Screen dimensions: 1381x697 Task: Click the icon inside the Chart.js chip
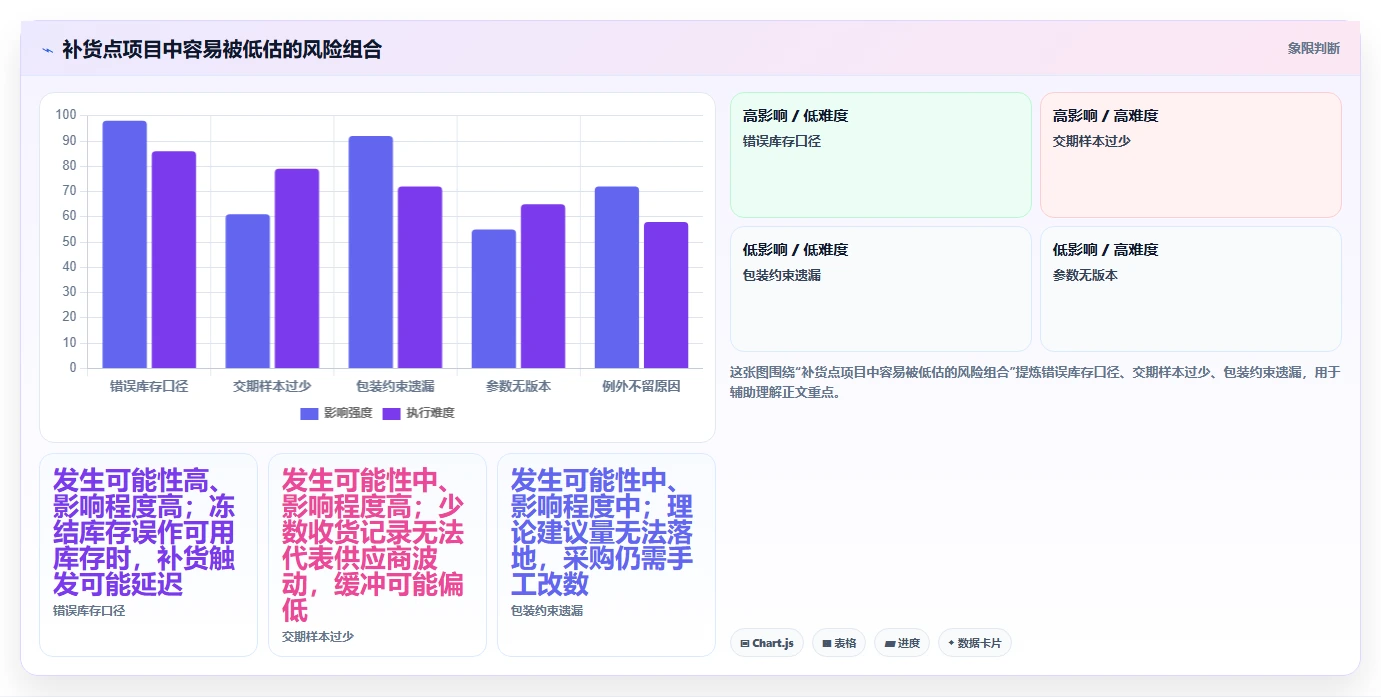(x=745, y=644)
